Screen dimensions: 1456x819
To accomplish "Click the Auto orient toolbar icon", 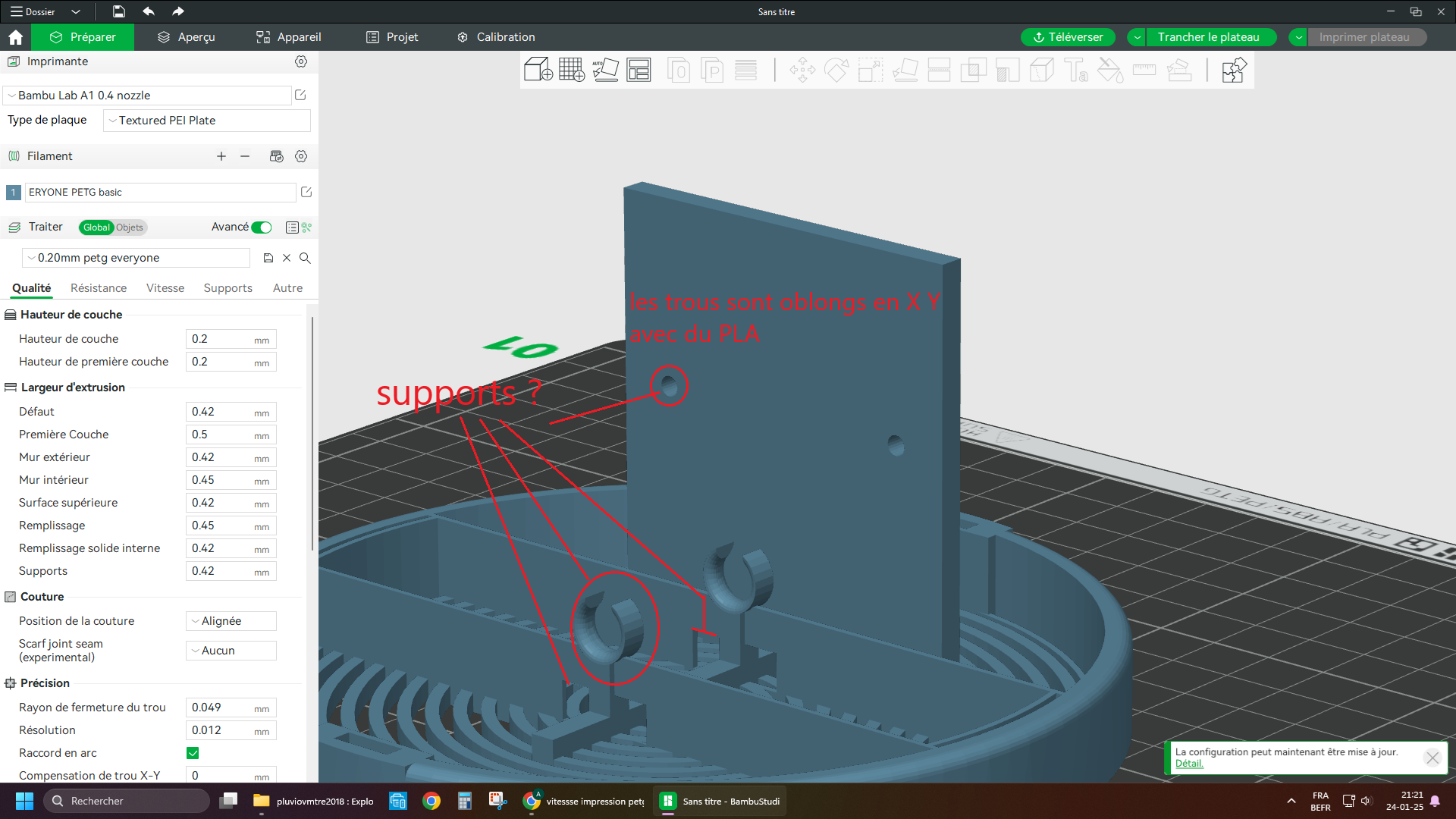I will point(605,70).
